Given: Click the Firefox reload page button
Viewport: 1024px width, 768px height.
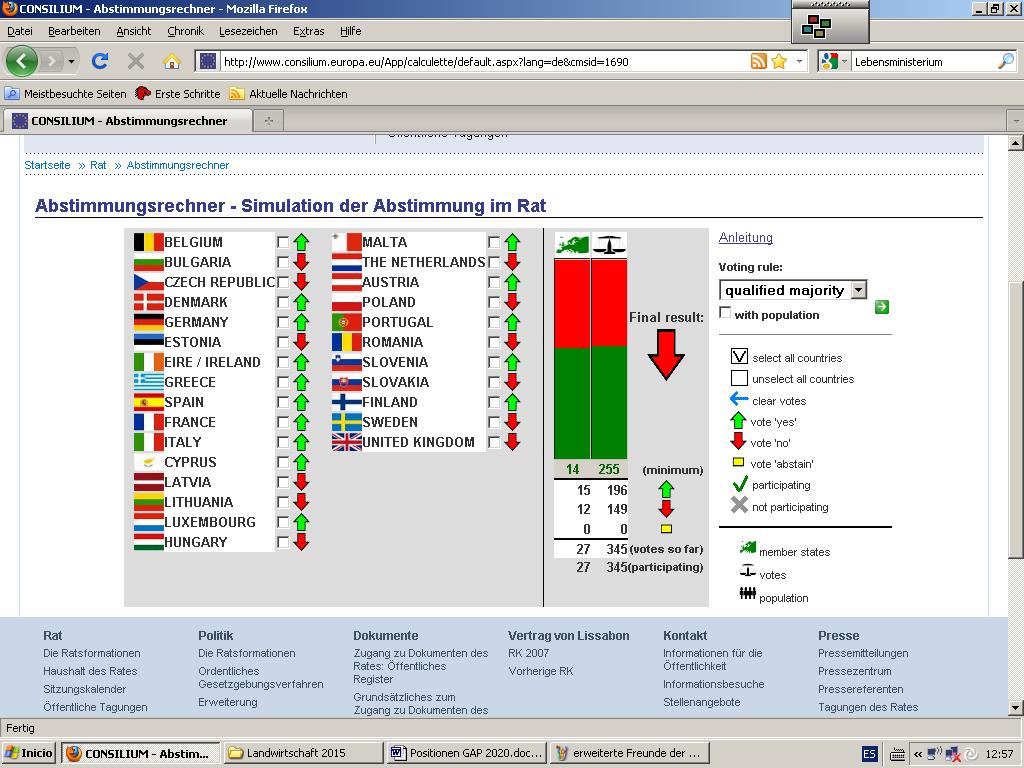Looking at the screenshot, I should click(x=100, y=61).
